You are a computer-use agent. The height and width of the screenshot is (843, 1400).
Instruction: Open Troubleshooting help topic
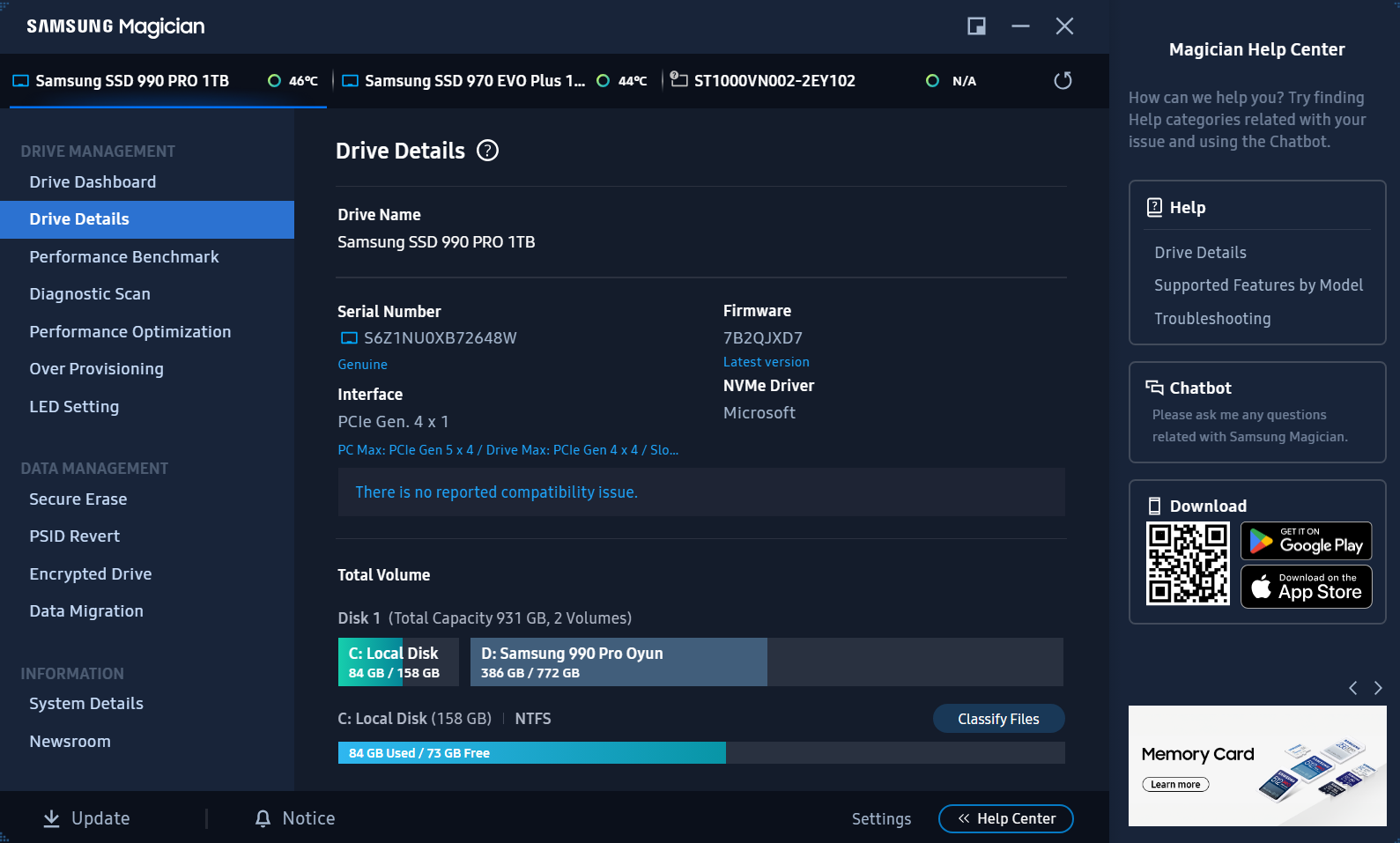pos(1212,319)
